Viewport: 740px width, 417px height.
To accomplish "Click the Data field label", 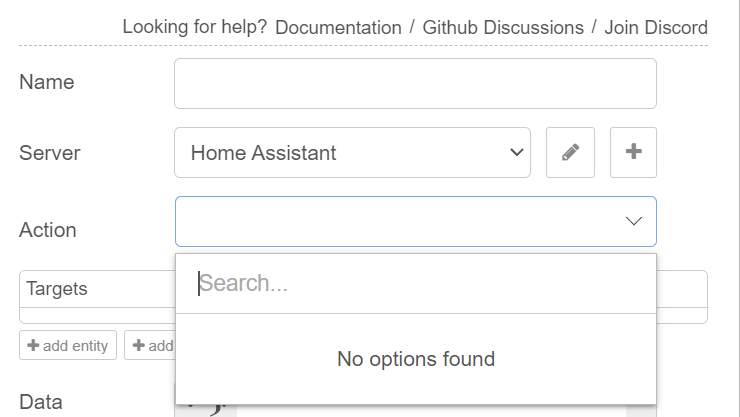I will click(41, 402).
